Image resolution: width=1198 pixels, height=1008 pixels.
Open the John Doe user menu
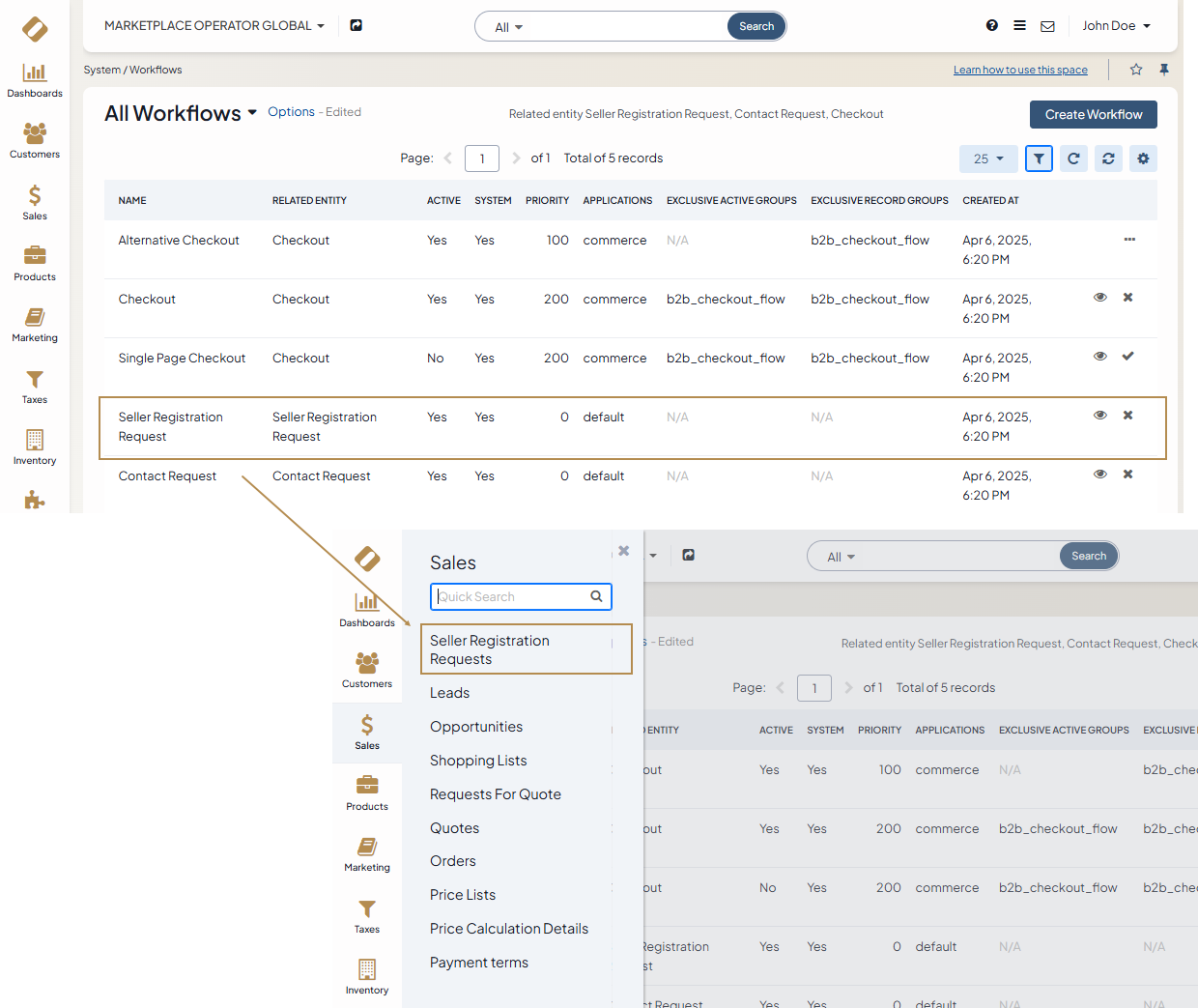pyautogui.click(x=1116, y=26)
